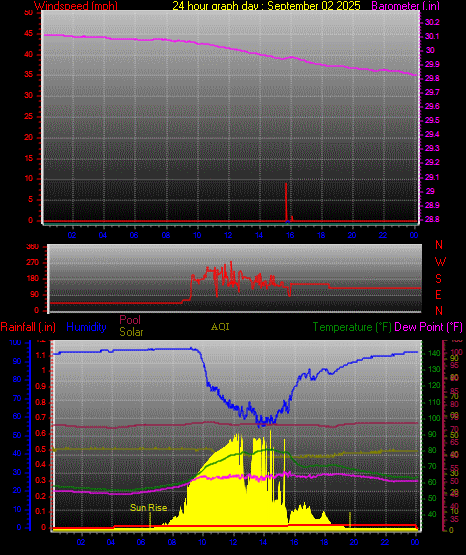
Task: Click the 0.3 rainfall axis value
Action: (41, 481)
